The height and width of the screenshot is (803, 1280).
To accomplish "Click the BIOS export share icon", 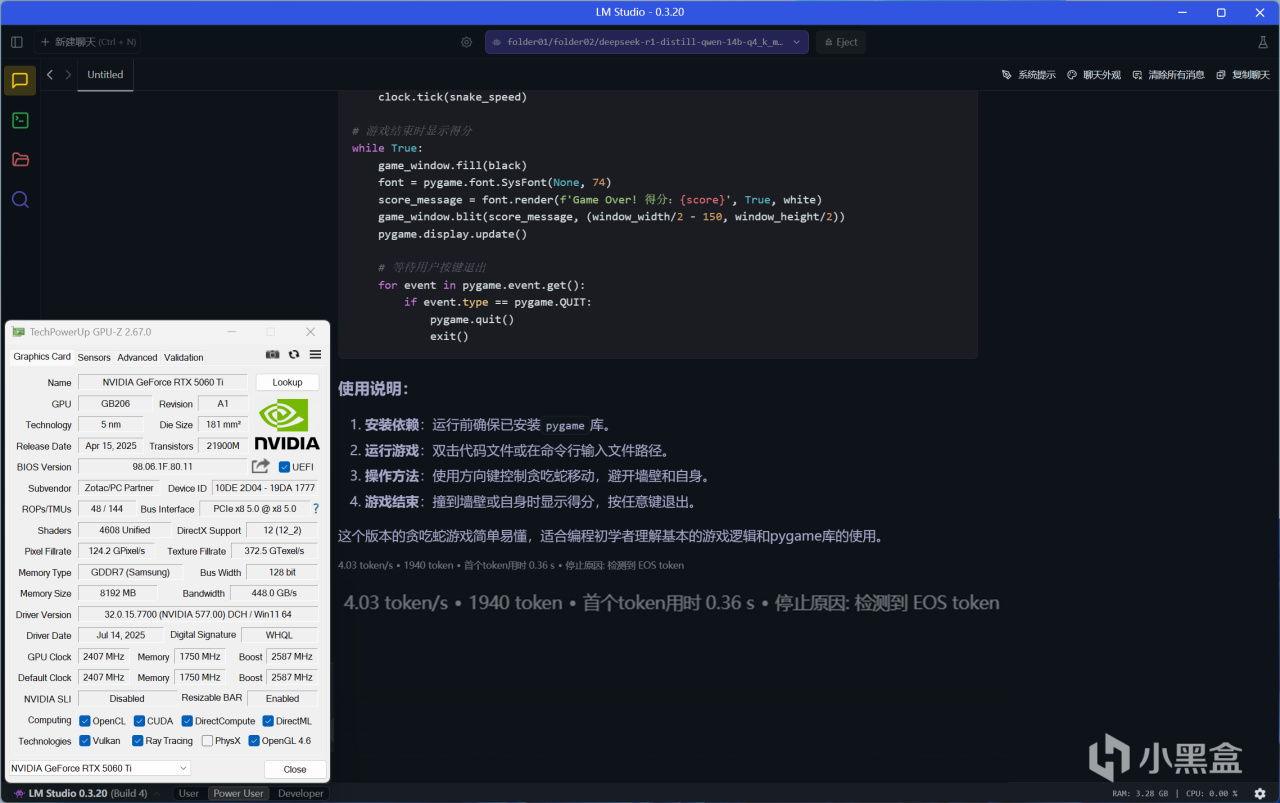I will tap(260, 466).
